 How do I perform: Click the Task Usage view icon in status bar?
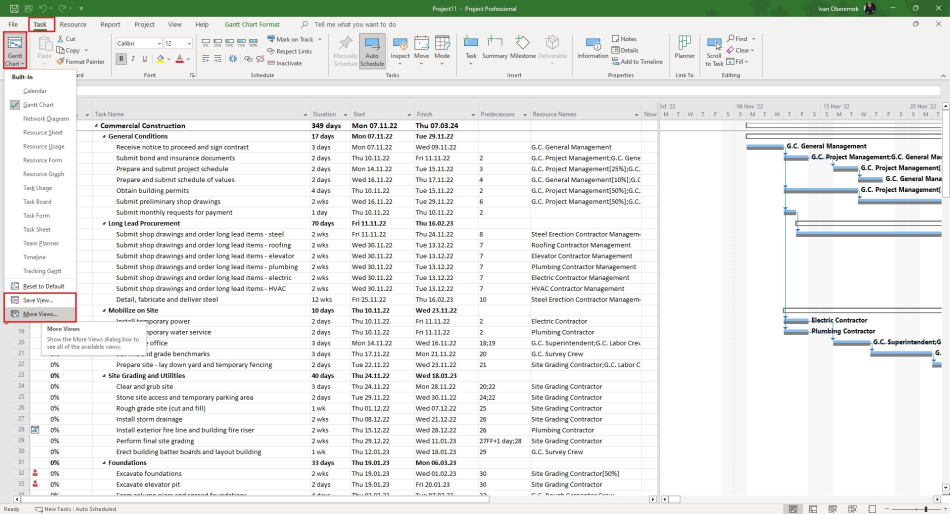pos(812,509)
